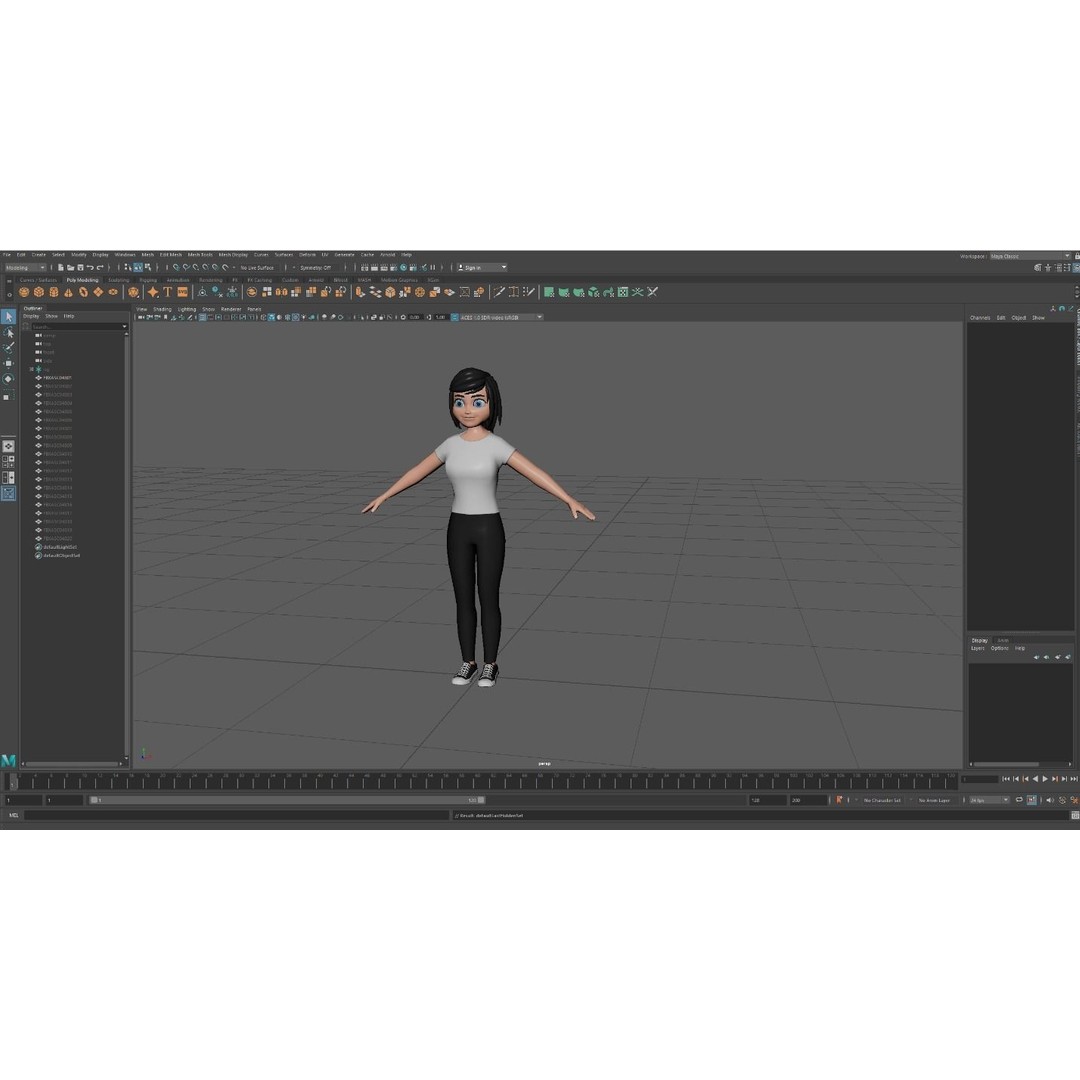The width and height of the screenshot is (1080, 1080).
Task: Create a polygon sphere from the Poly Modeling shelf
Action: pyautogui.click(x=23, y=291)
